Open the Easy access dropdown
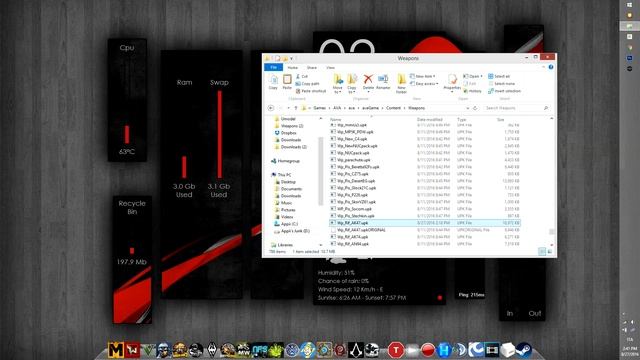 tap(424, 84)
